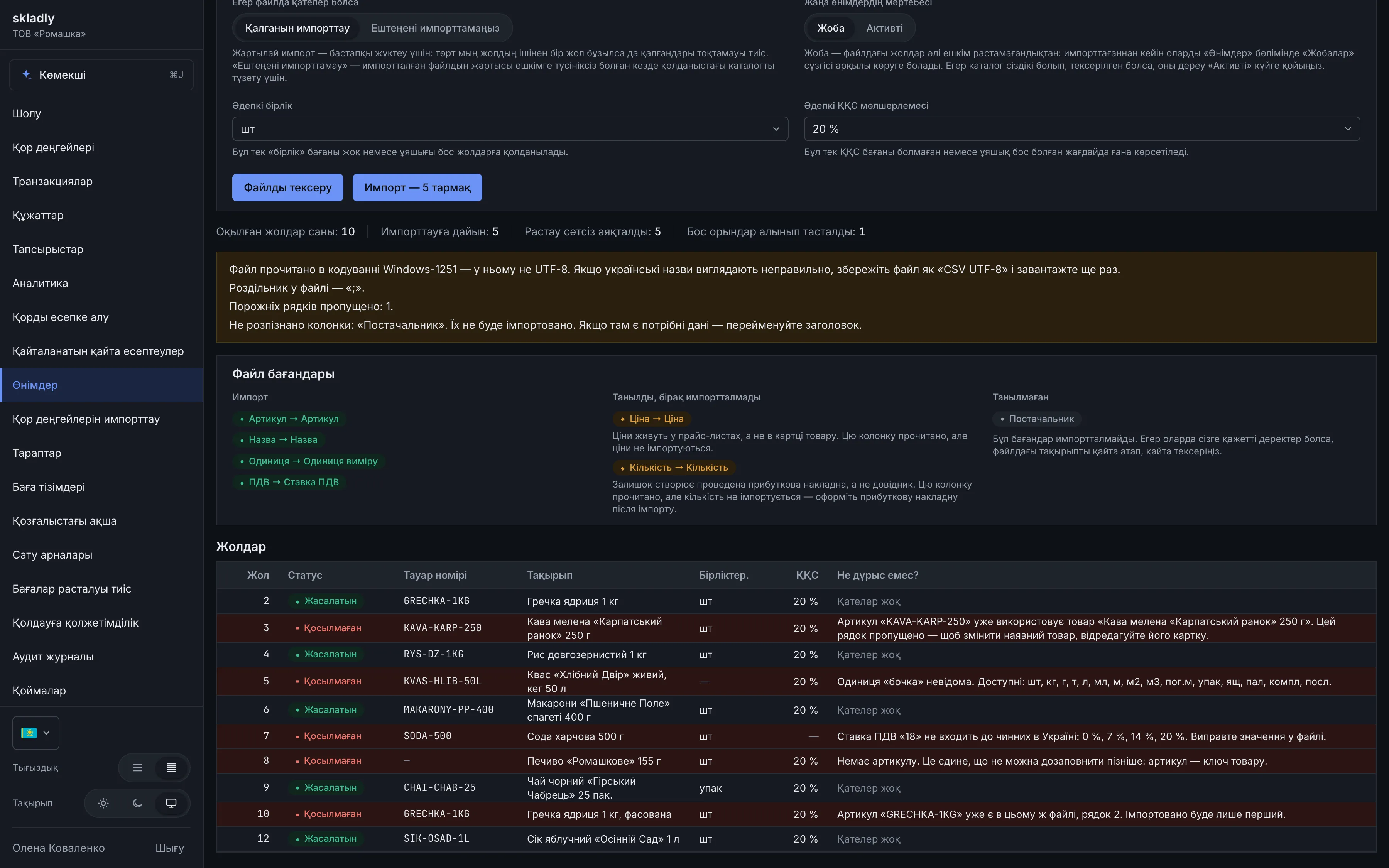Click the «ПДВ → Ставка ПДВ» chip
Viewport: 1389px width, 868px height.
coord(289,482)
